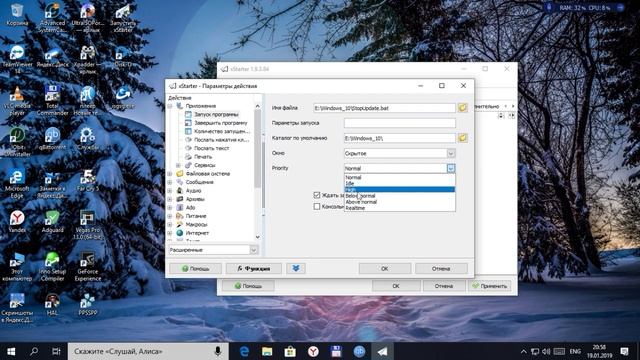
Task: Click OK in background xStarter window
Action: [x=396, y=286]
